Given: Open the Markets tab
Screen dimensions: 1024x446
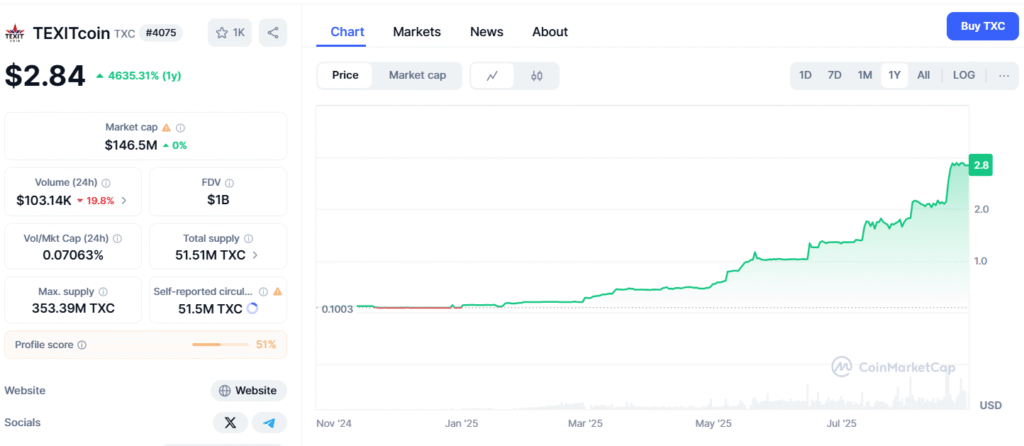Looking at the screenshot, I should [417, 32].
